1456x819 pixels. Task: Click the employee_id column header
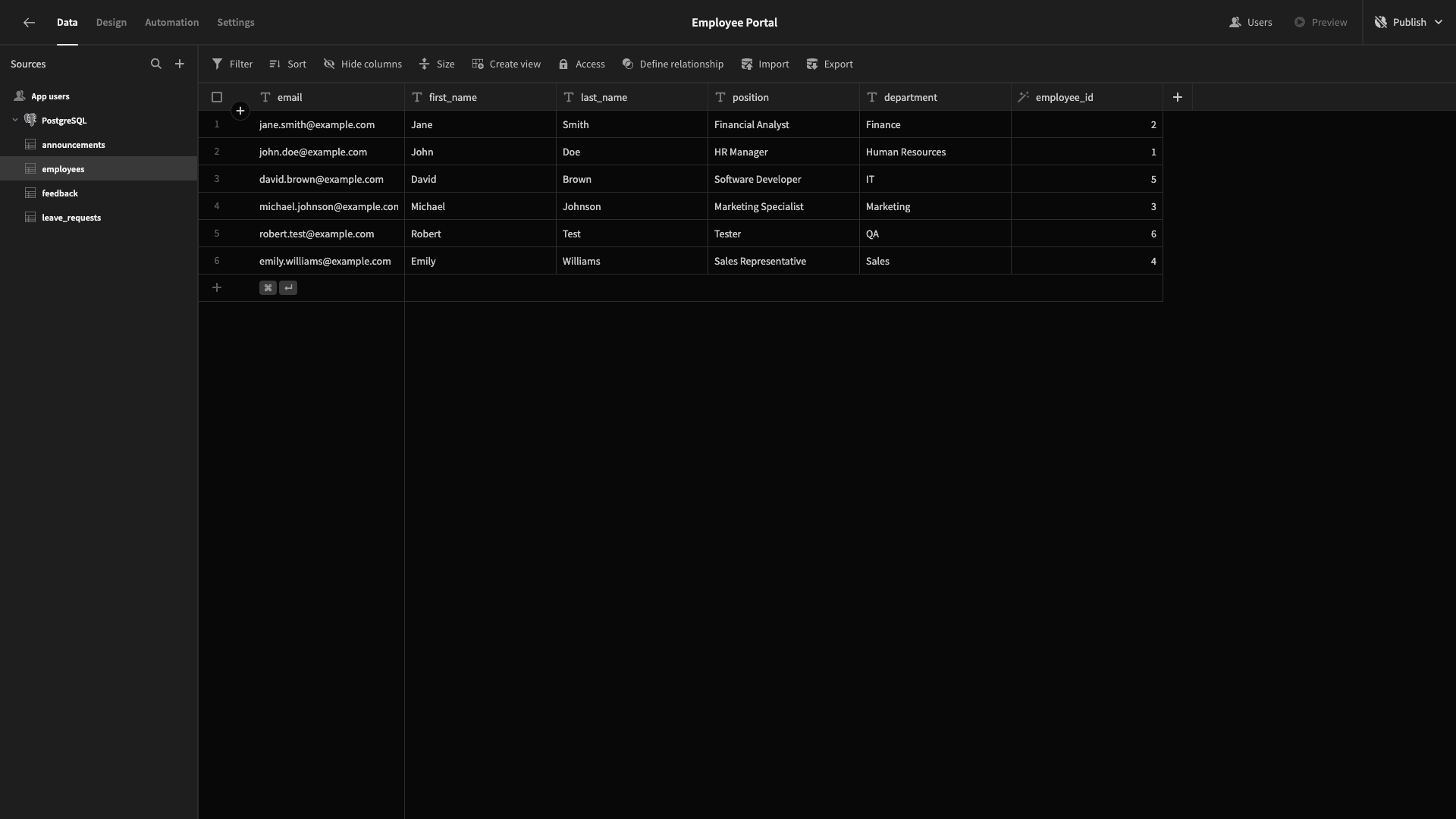1087,97
